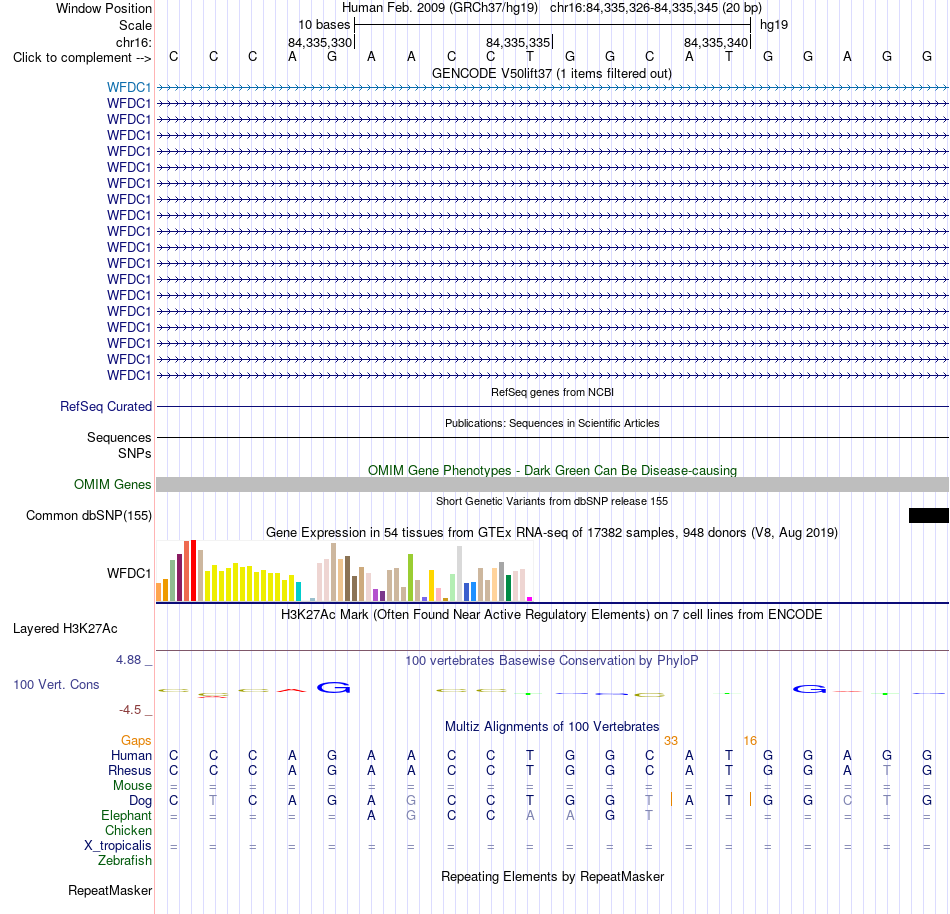The width and height of the screenshot is (950, 914).
Task: Select the 'Elephant' species row label
Action: [x=126, y=815]
